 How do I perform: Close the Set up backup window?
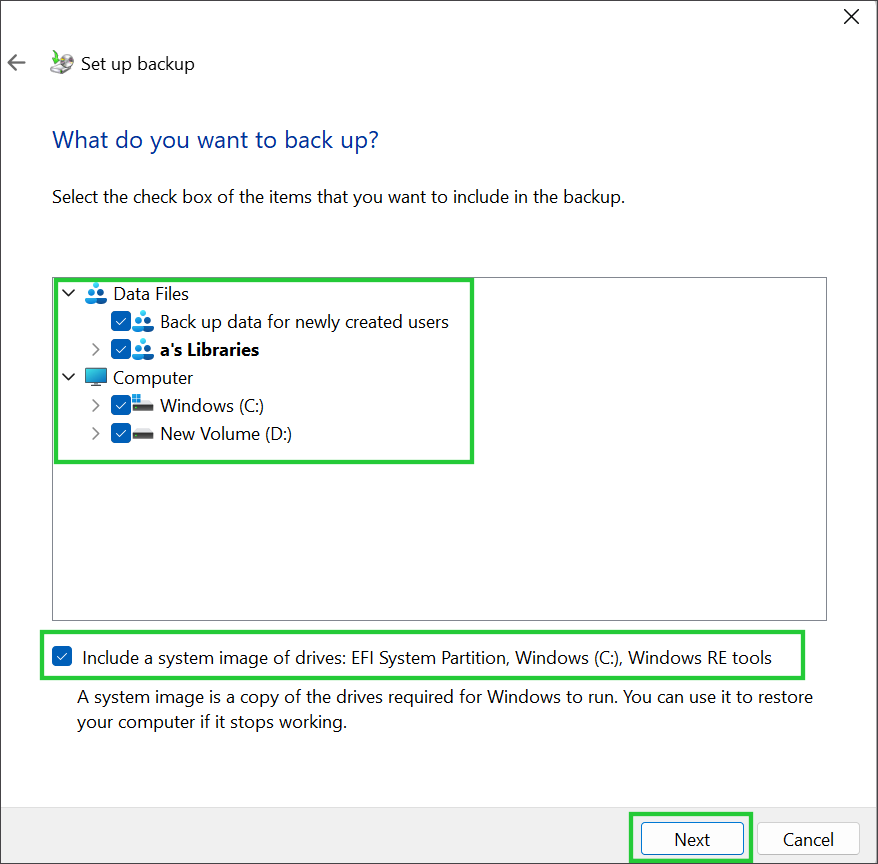(851, 17)
